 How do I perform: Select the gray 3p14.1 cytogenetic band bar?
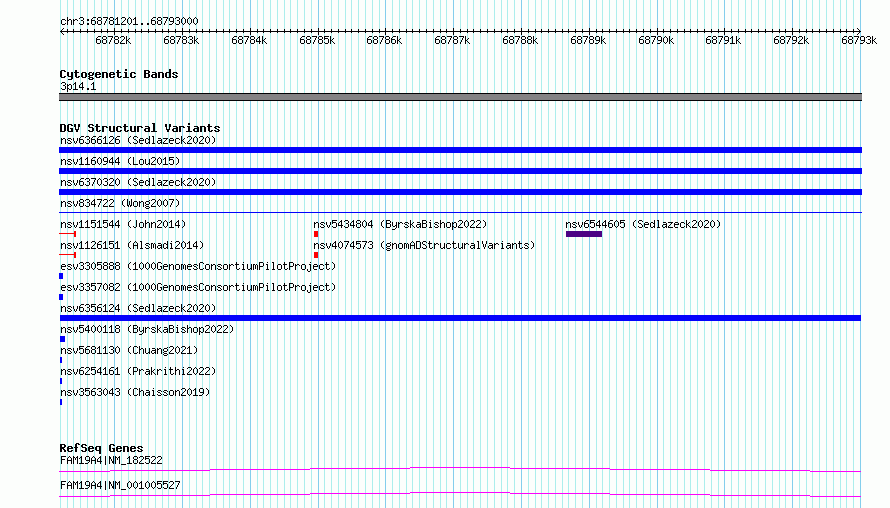[460, 97]
